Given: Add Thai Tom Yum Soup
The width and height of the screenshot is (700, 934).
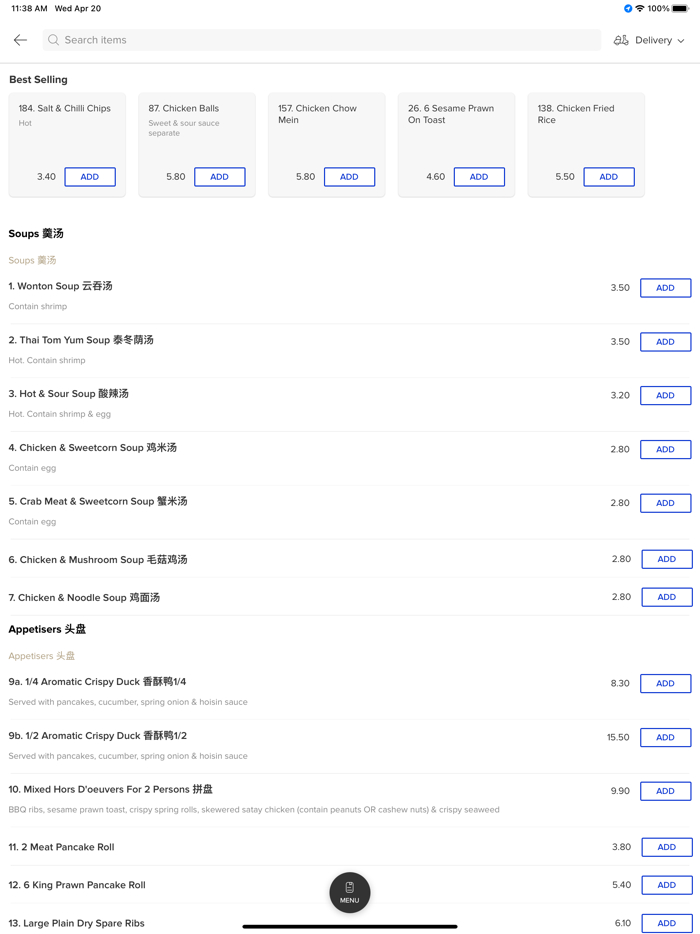Looking at the screenshot, I should click(665, 342).
